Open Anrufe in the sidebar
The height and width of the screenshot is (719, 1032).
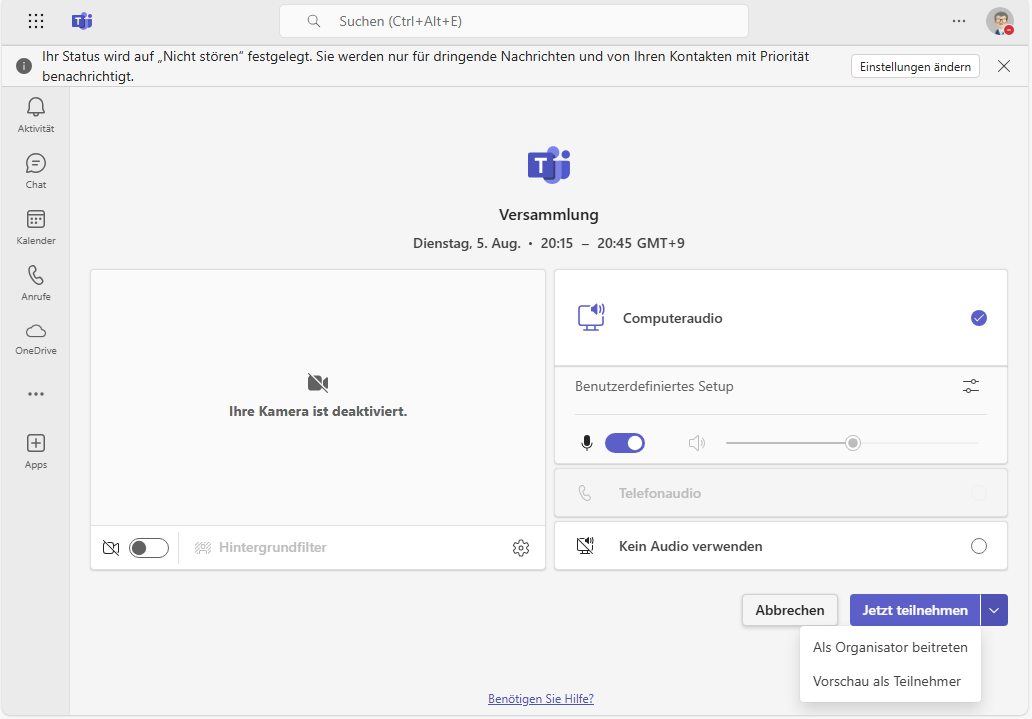point(36,282)
